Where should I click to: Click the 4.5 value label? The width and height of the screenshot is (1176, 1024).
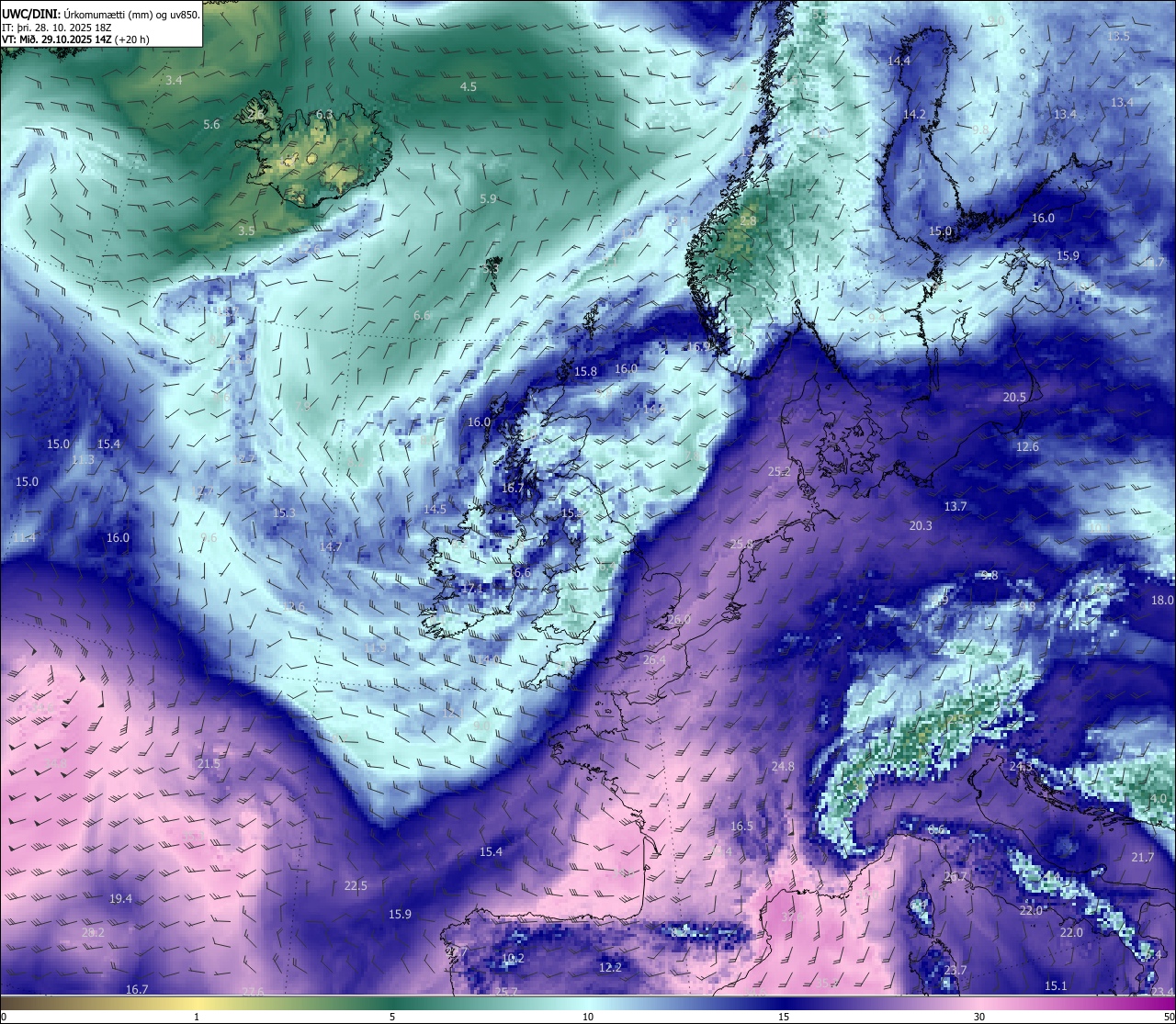point(469,87)
